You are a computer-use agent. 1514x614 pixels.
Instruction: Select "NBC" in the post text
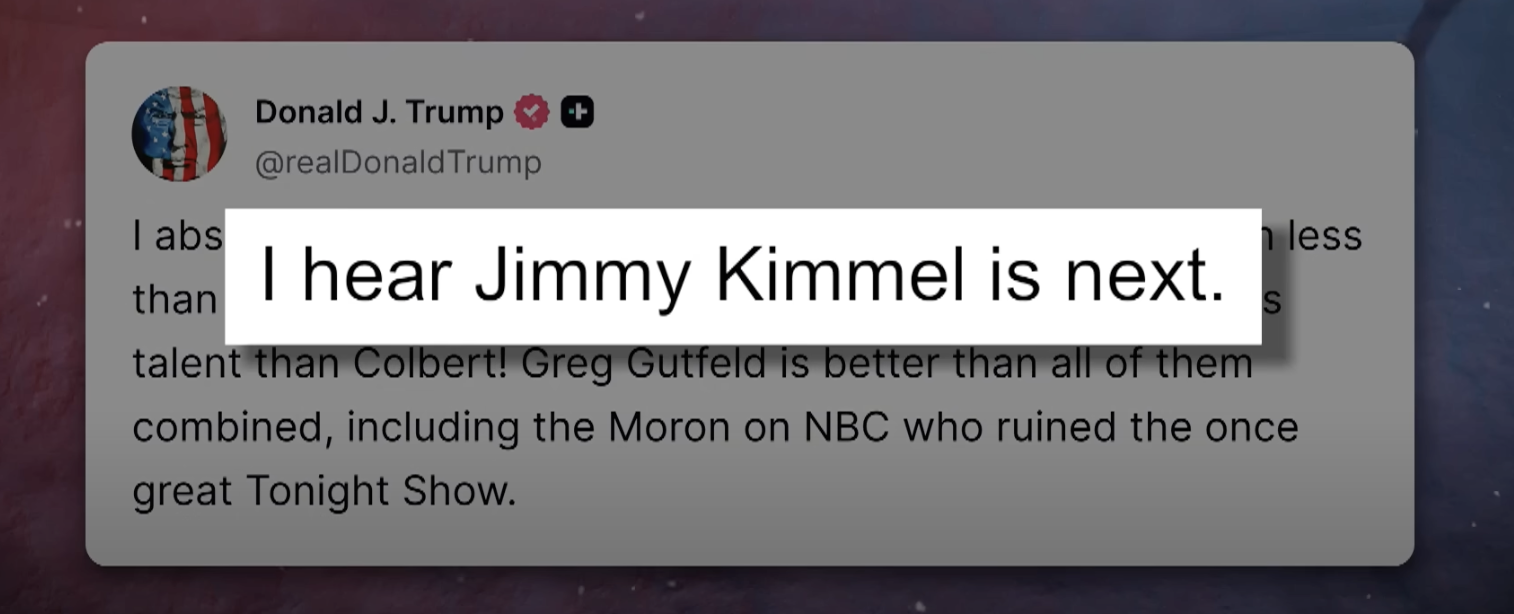click(x=841, y=428)
